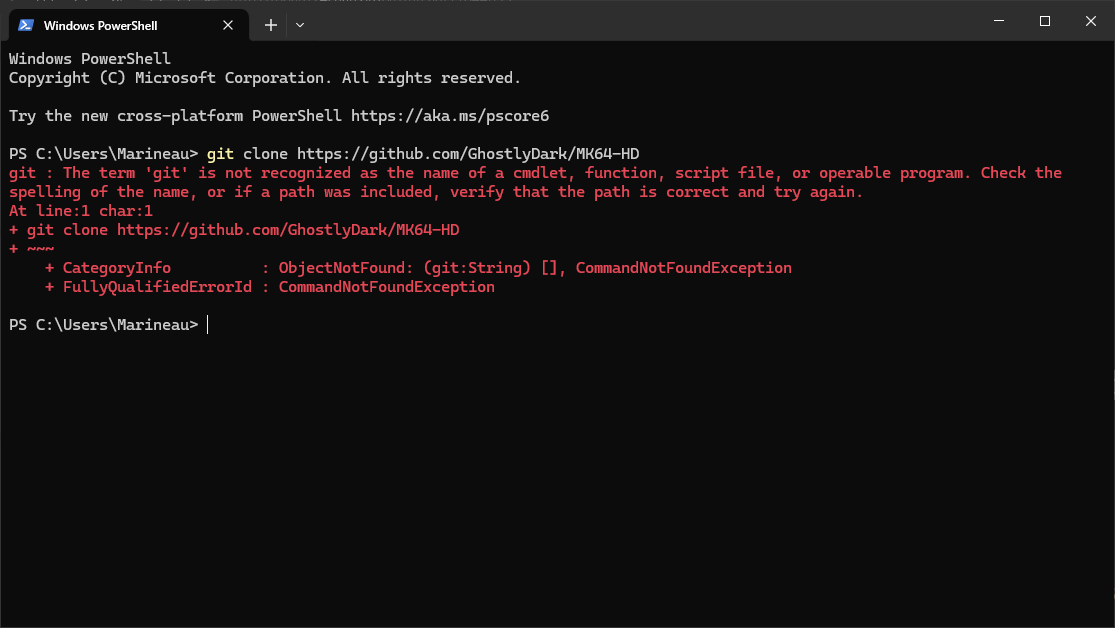Click the 'git : The term' error line
The width and height of the screenshot is (1115, 628).
click(x=535, y=173)
